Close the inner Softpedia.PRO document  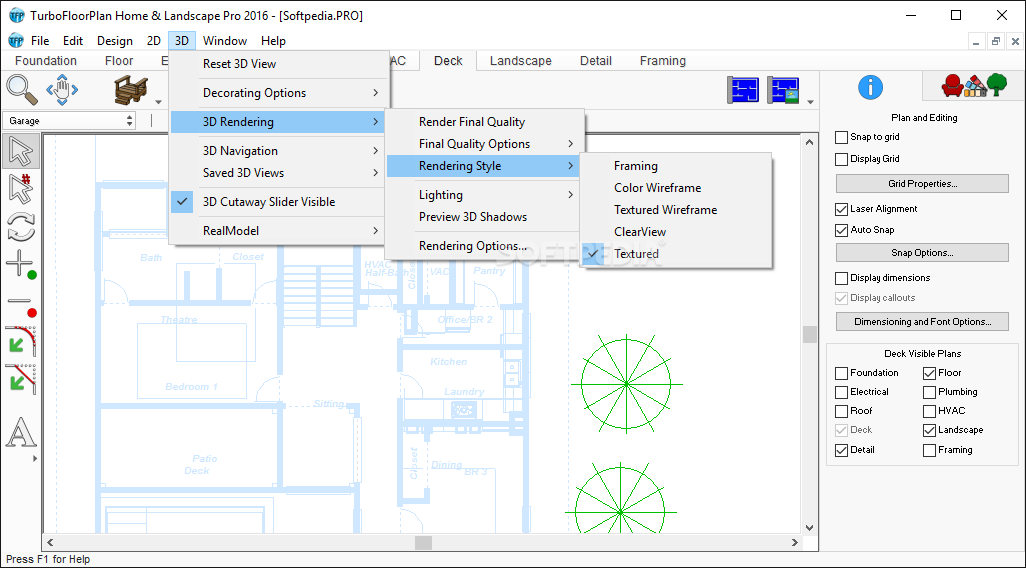1016,41
